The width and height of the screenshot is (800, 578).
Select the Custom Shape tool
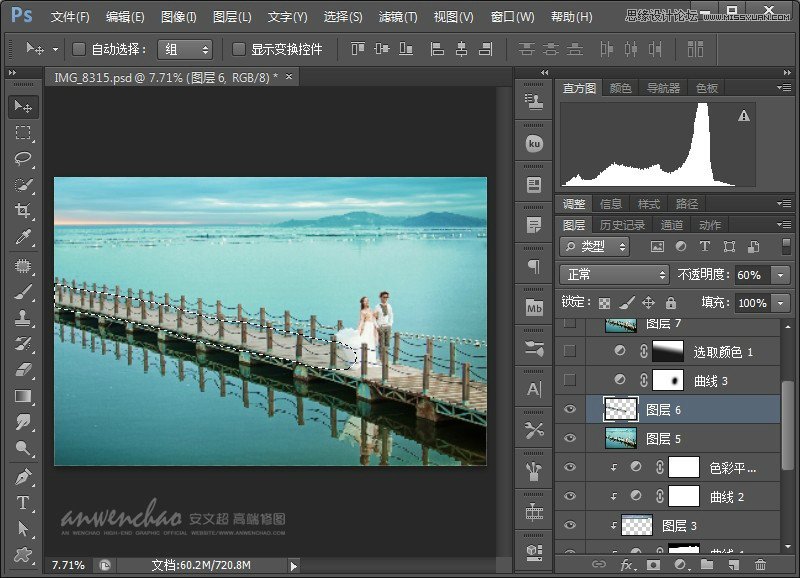(23, 555)
